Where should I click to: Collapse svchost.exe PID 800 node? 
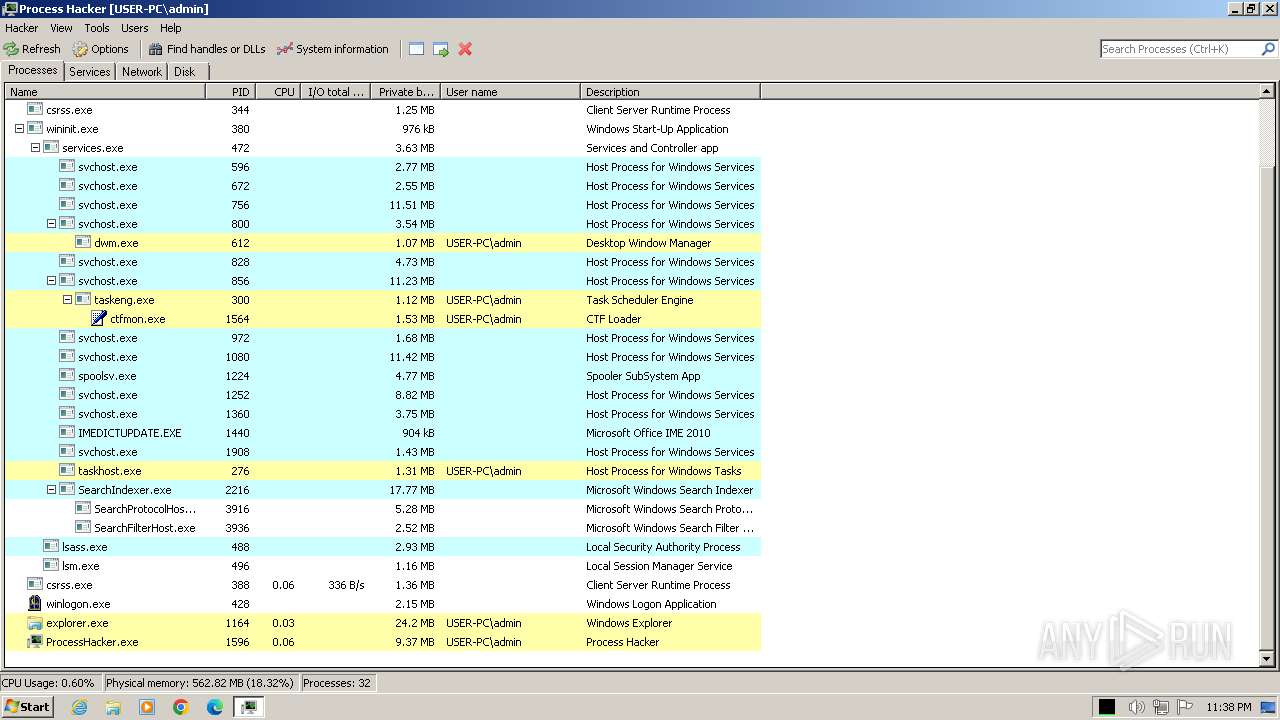tap(51, 224)
